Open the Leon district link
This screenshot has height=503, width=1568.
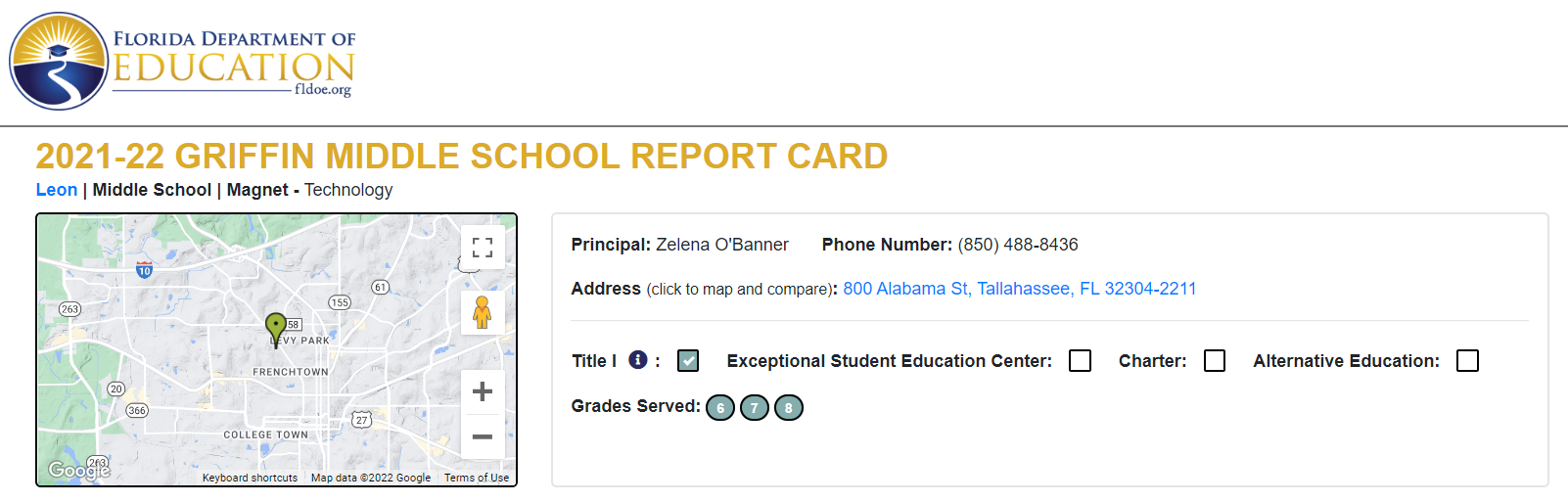tap(57, 190)
